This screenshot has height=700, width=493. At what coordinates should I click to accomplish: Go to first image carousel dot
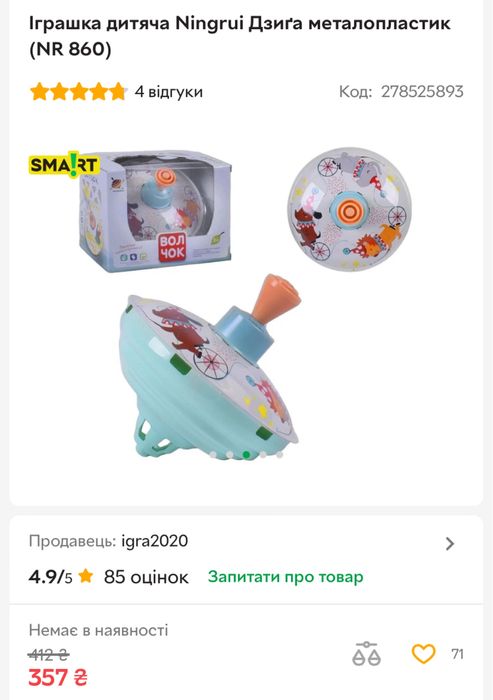[213, 454]
